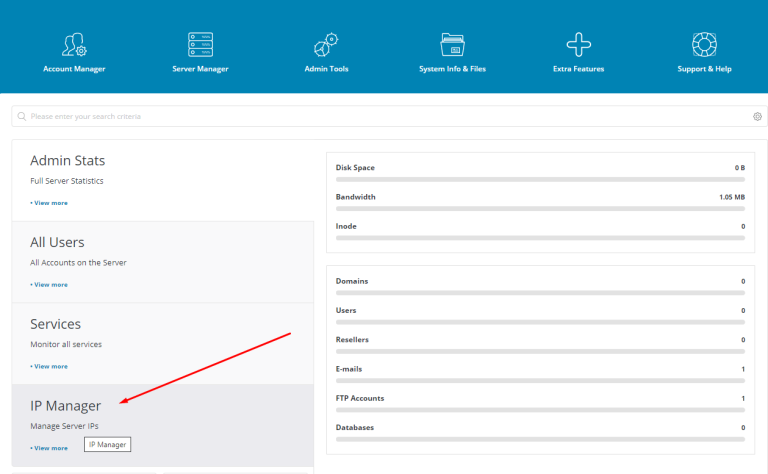Open the IP Manager heading

pyautogui.click(x=65, y=406)
